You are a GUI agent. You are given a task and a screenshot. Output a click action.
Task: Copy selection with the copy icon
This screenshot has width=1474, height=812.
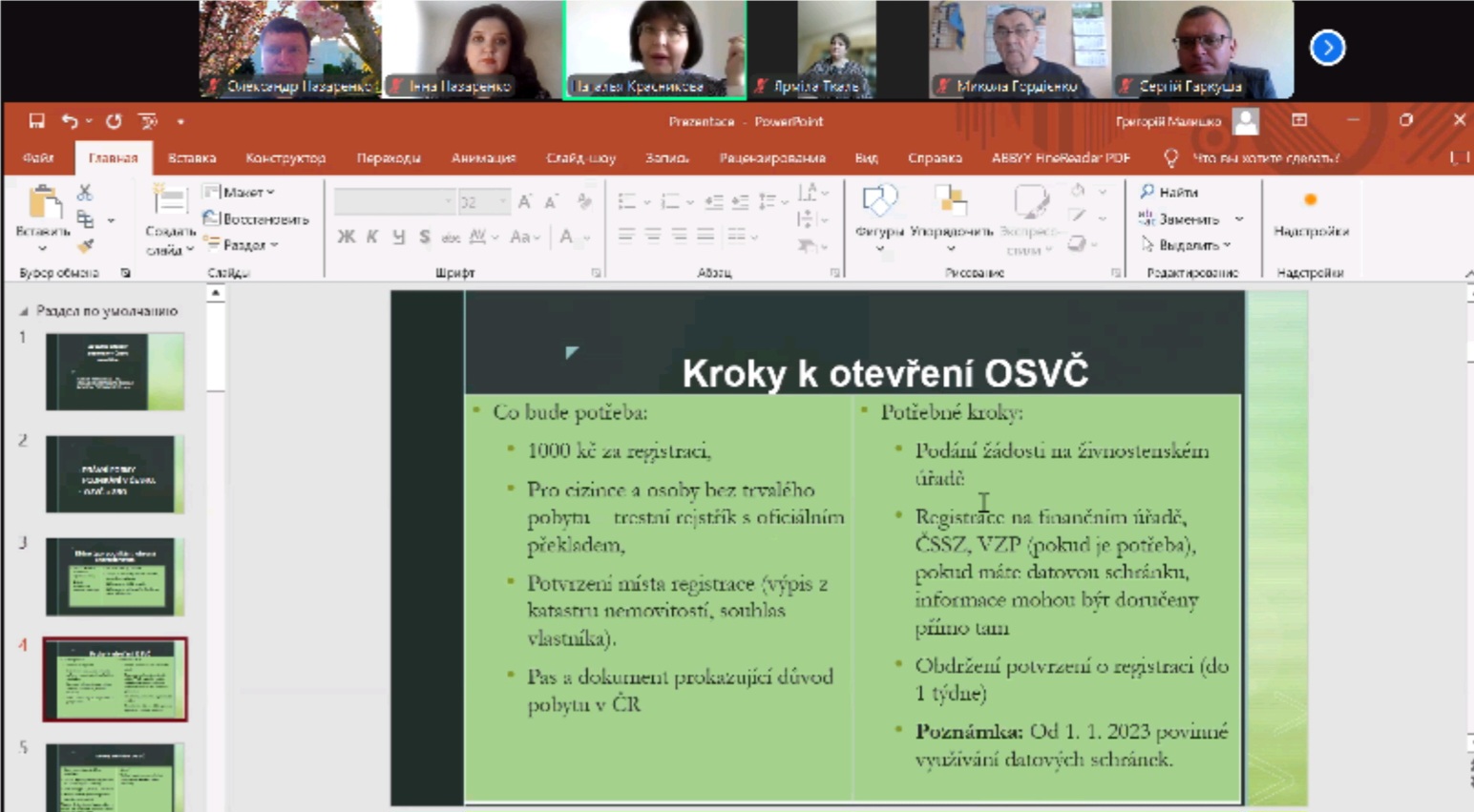(x=86, y=219)
